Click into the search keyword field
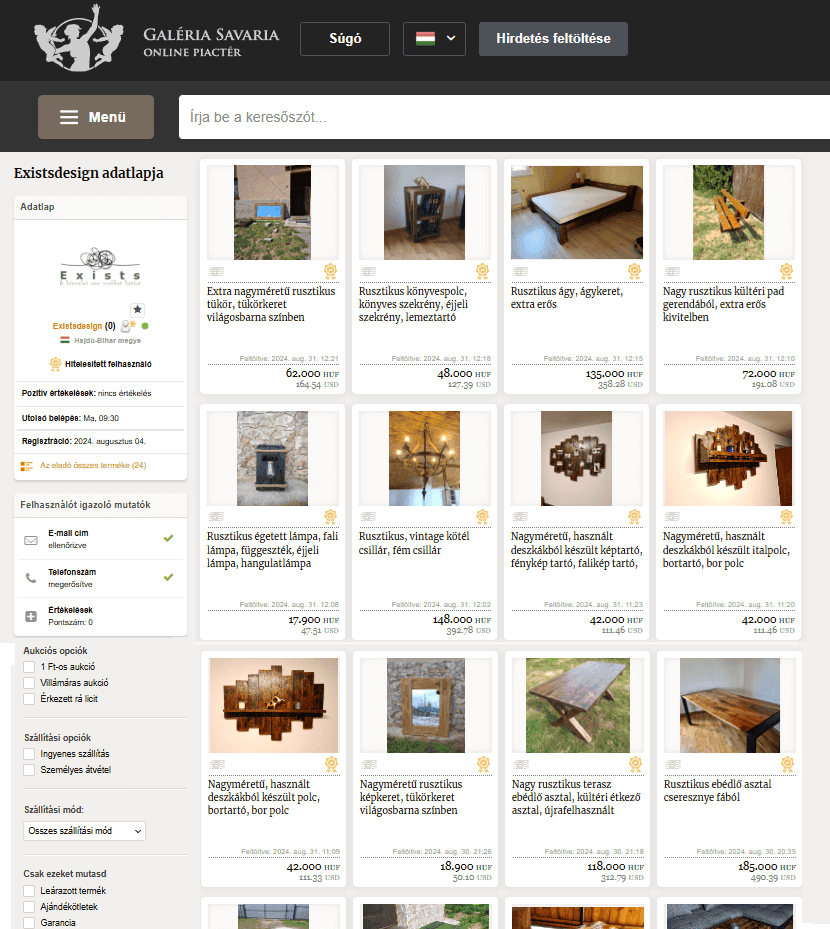The height and width of the screenshot is (929, 830). pyautogui.click(x=500, y=117)
